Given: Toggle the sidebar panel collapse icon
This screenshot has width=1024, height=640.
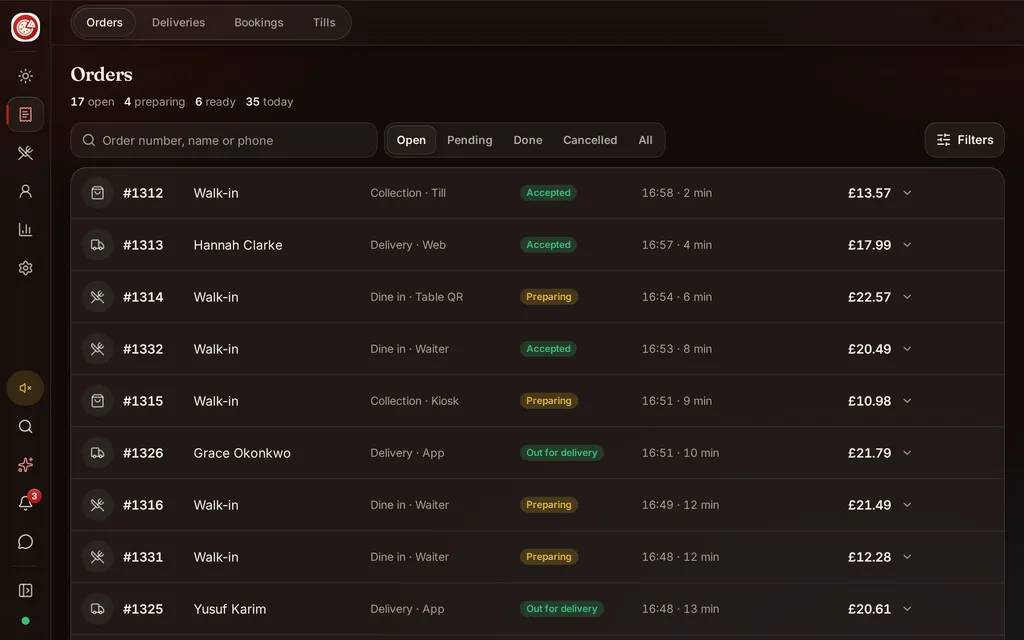Looking at the screenshot, I should coord(25,590).
